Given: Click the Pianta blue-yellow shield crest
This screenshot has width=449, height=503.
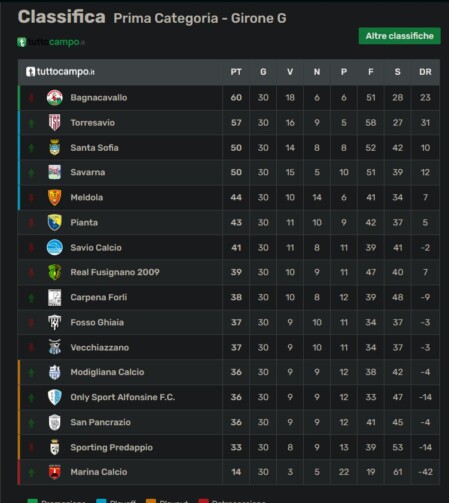Looking at the screenshot, I should (x=55, y=222).
